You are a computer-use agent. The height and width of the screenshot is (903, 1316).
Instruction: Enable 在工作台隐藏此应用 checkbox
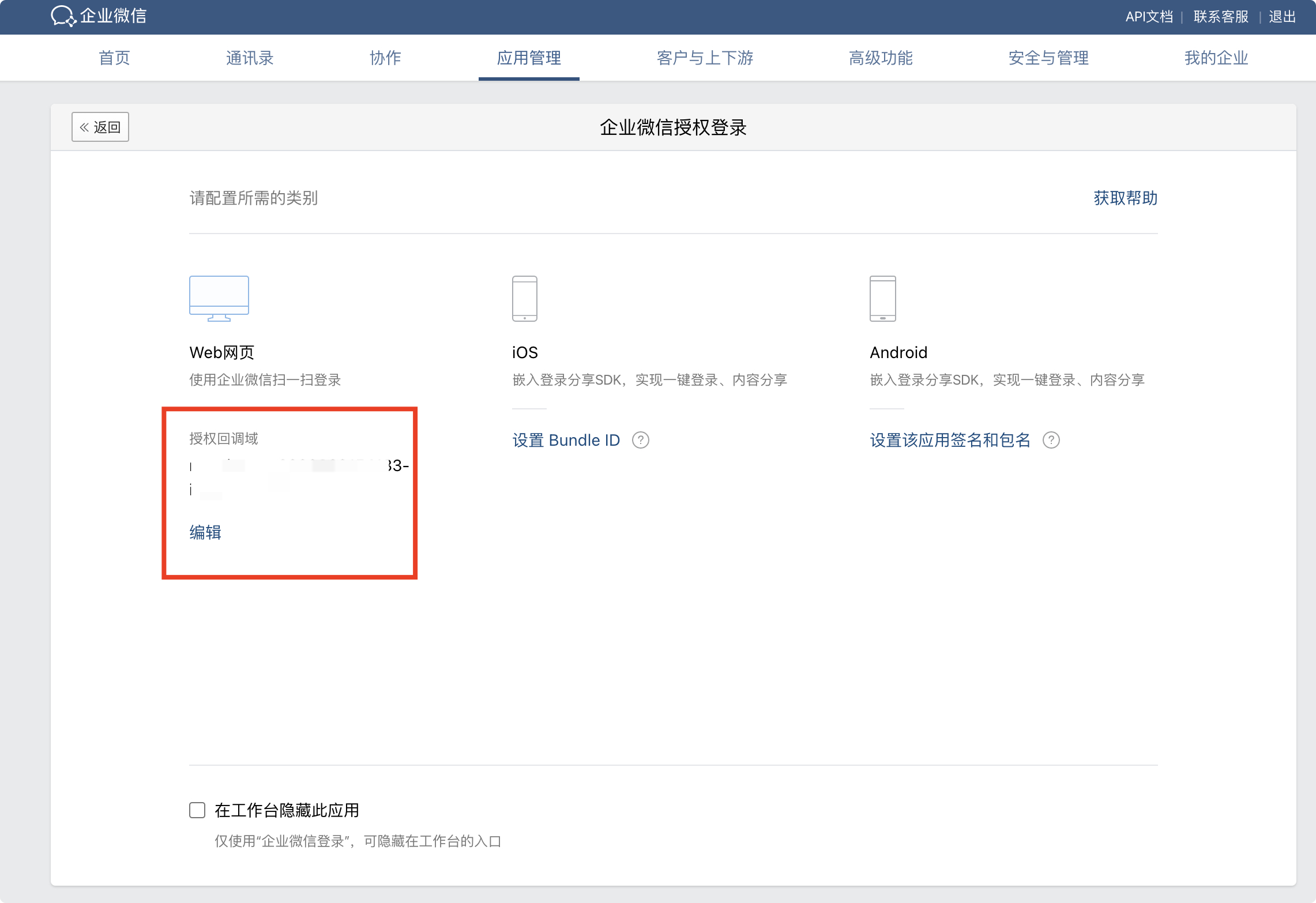tap(197, 810)
